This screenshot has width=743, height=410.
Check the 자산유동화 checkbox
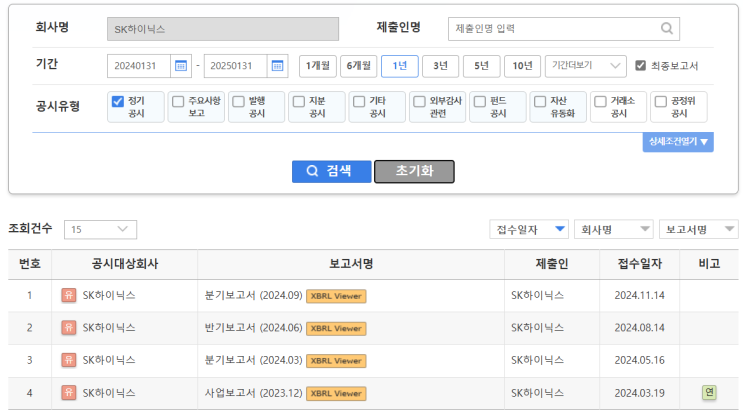point(540,101)
